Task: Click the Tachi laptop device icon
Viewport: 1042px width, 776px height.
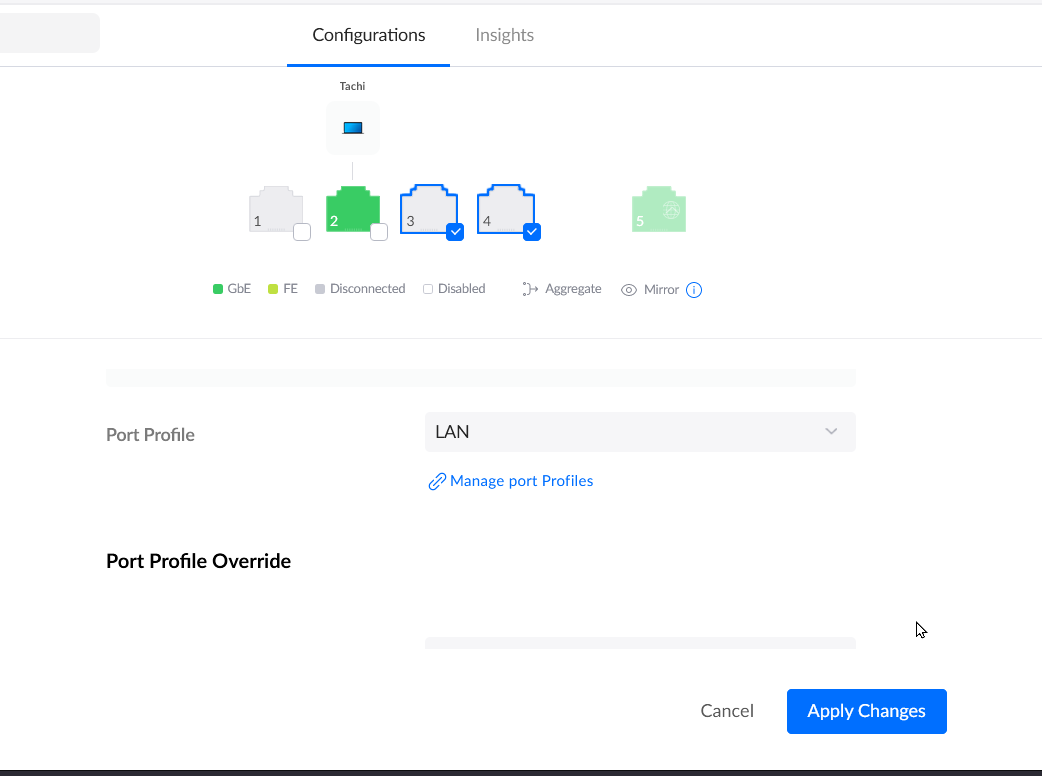Action: point(353,128)
